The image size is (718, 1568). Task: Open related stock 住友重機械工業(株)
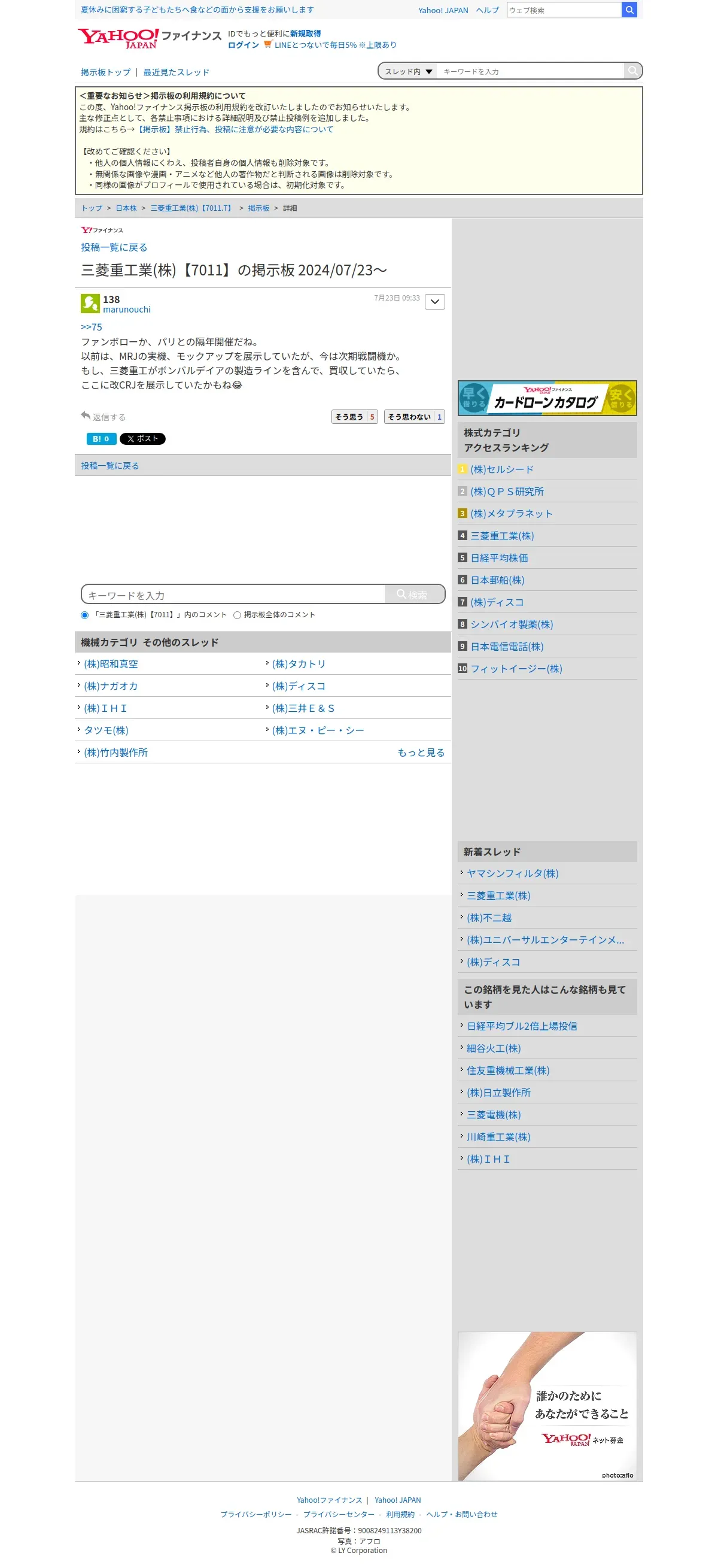point(507,1070)
